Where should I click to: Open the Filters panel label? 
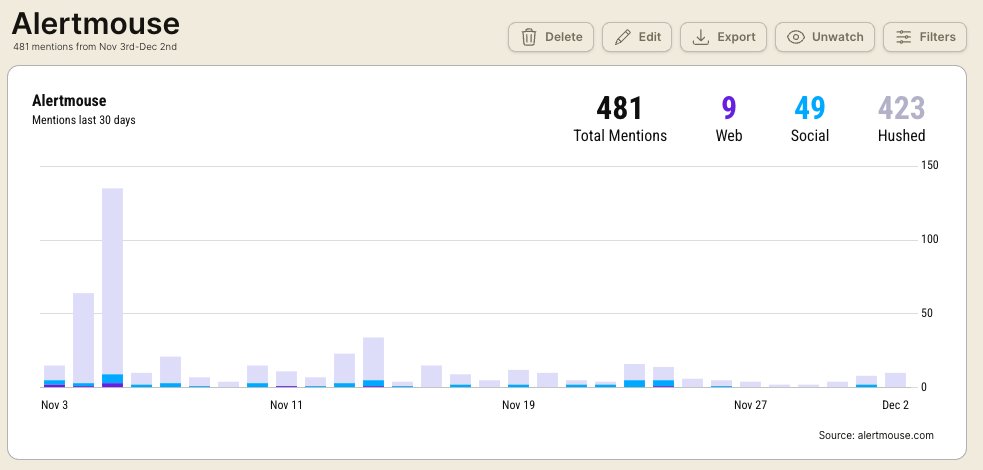click(x=937, y=37)
